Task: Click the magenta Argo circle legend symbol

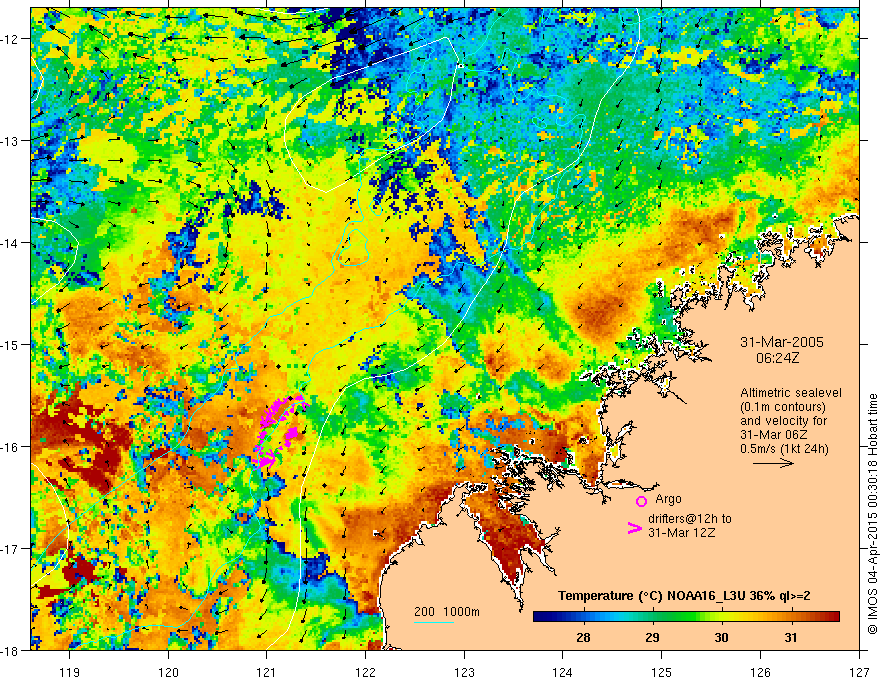Action: 641,501
